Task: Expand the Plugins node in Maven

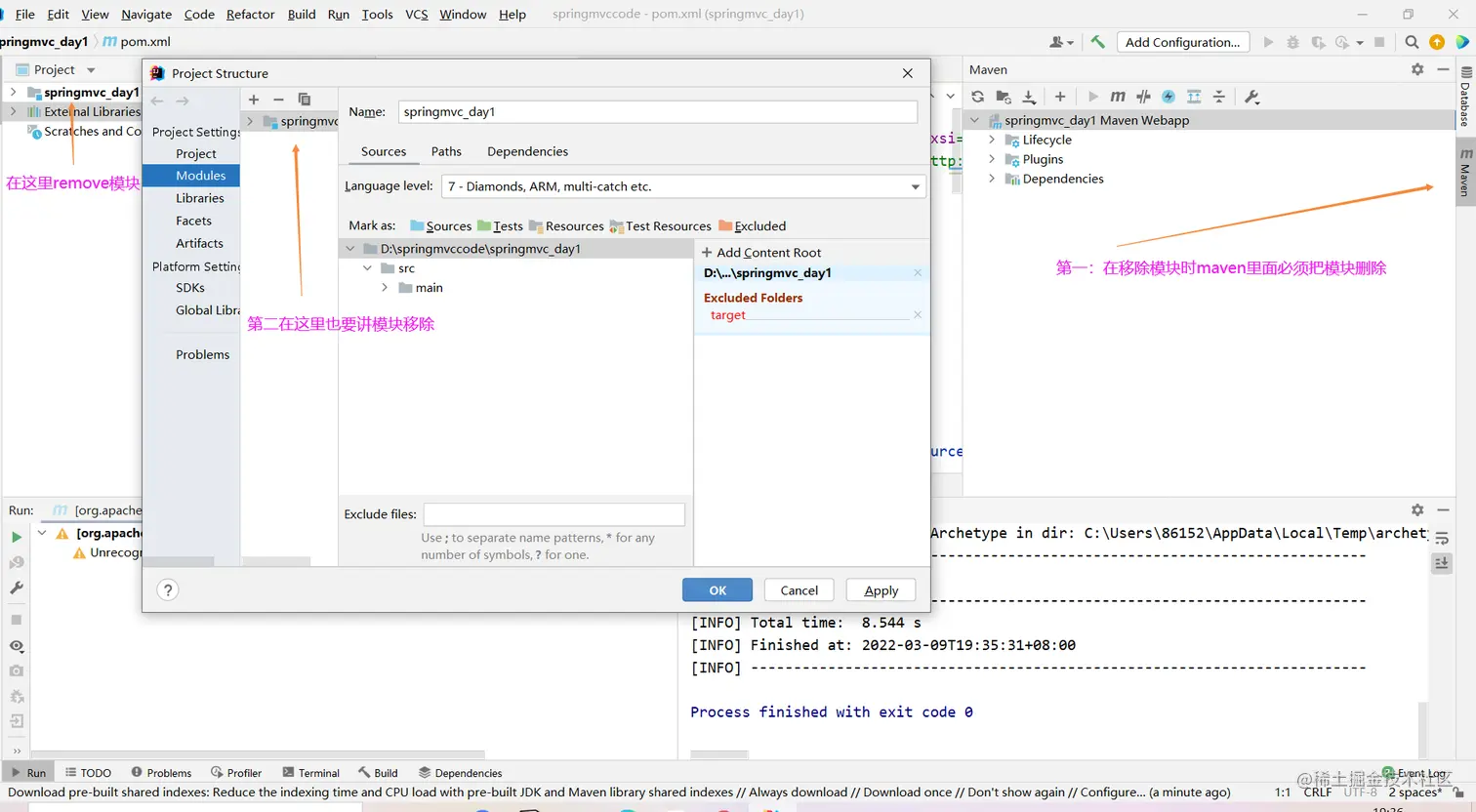Action: (x=992, y=159)
